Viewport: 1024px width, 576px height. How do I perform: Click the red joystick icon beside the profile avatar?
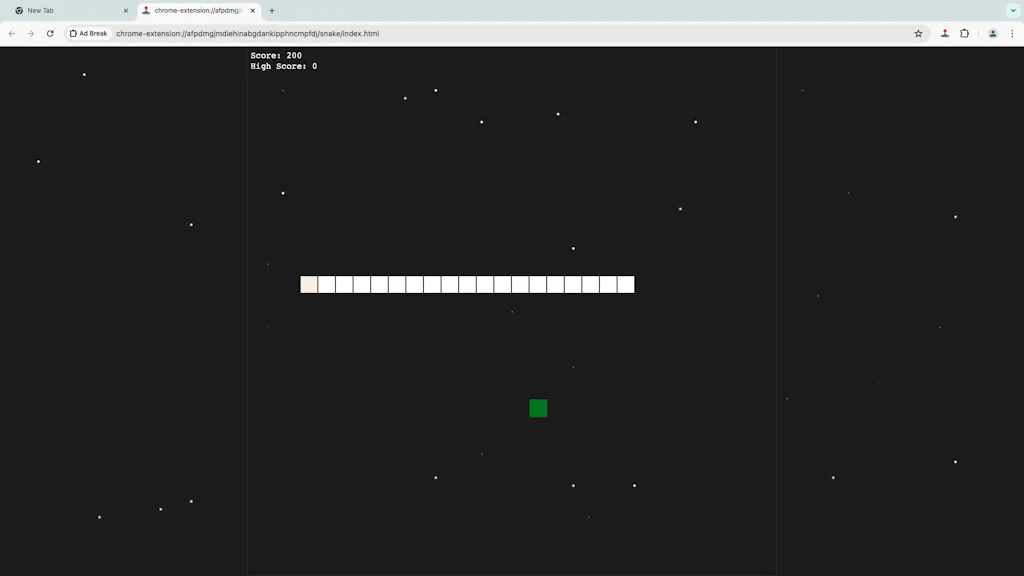coord(945,33)
